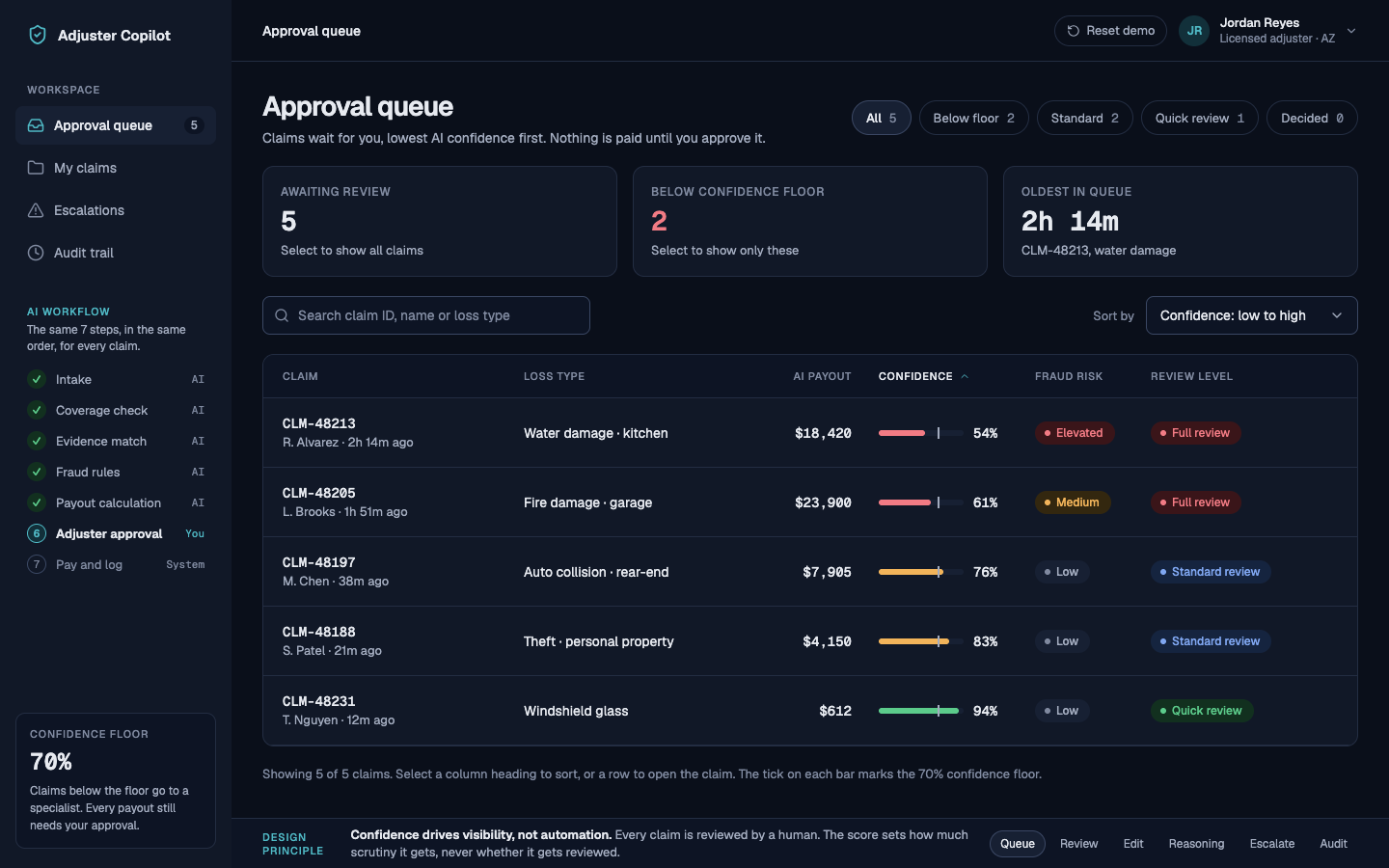Click the 94% confidence bar for CLM-48231
1389x868 pixels.
[920, 711]
